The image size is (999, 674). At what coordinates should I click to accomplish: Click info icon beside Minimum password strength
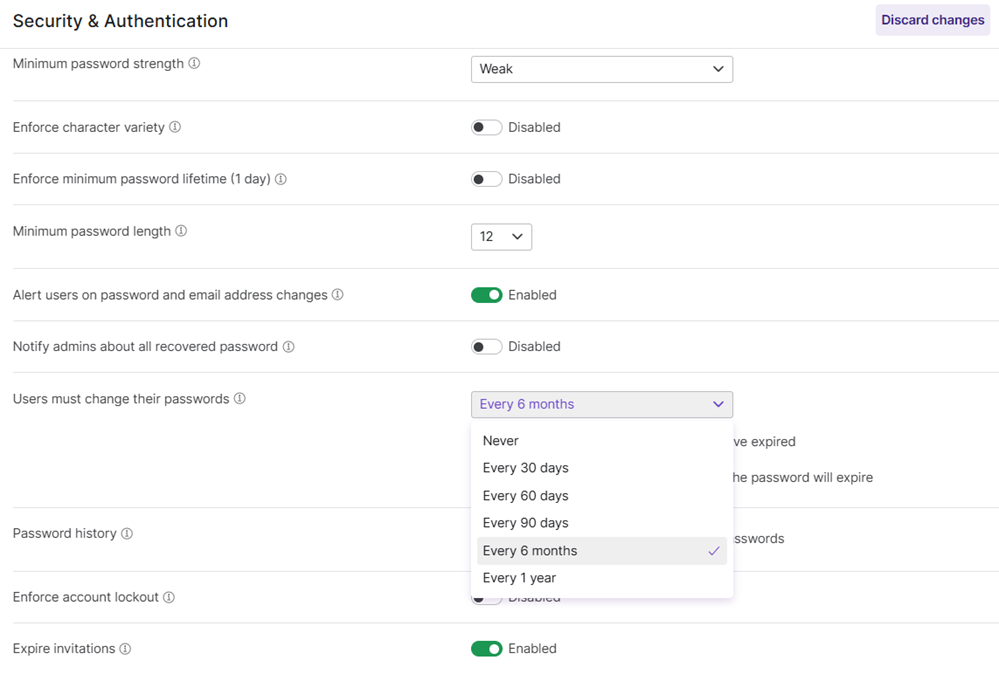(194, 63)
